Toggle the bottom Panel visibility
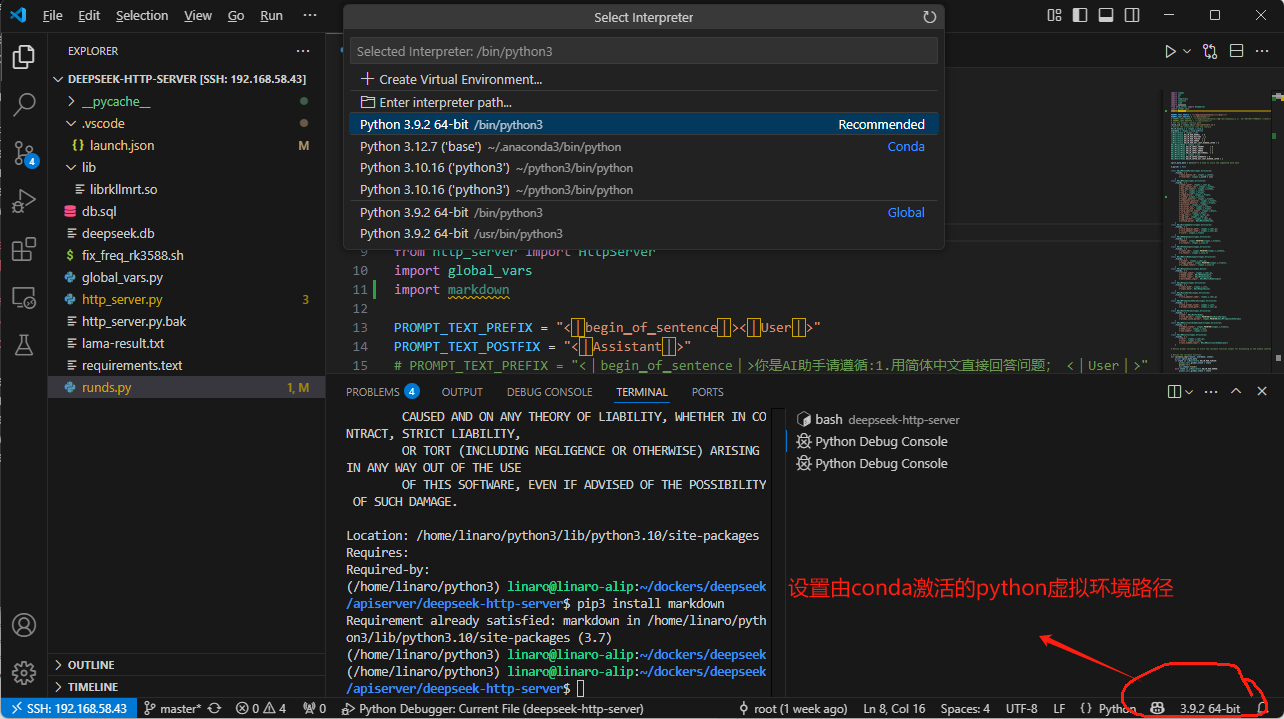Viewport: 1284px width, 719px height. point(1106,15)
